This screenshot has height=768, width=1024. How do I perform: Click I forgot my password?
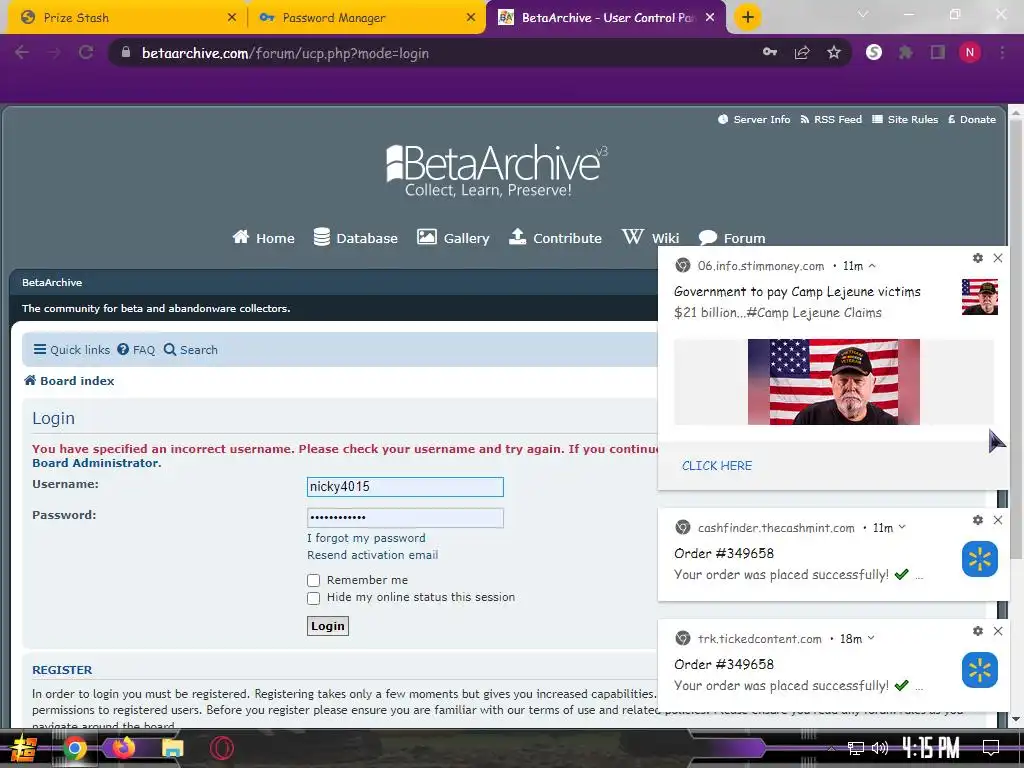tap(366, 538)
